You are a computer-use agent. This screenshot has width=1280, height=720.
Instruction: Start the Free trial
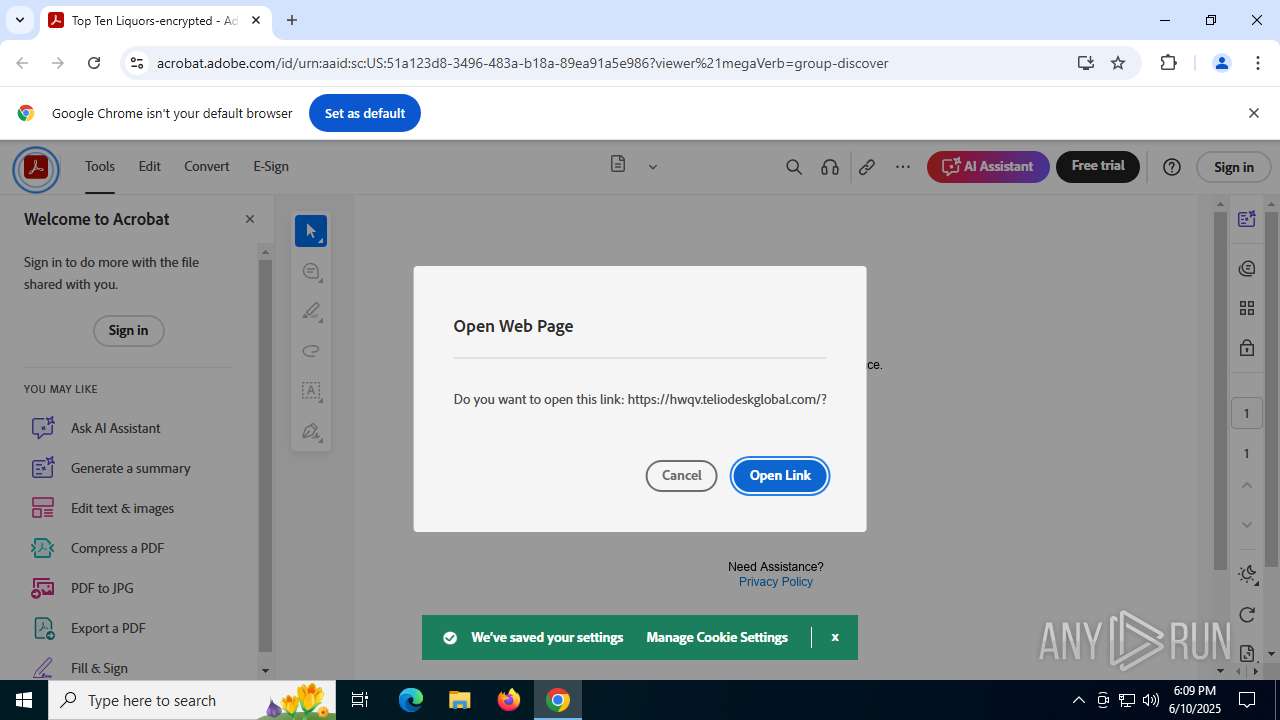[1098, 166]
